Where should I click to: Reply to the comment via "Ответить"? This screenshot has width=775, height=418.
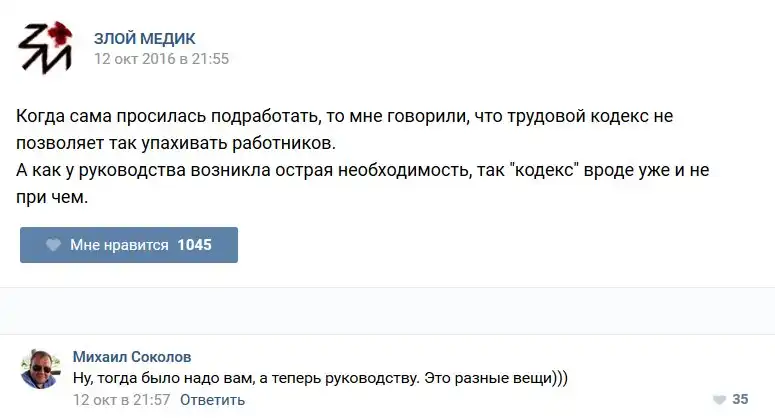[213, 399]
